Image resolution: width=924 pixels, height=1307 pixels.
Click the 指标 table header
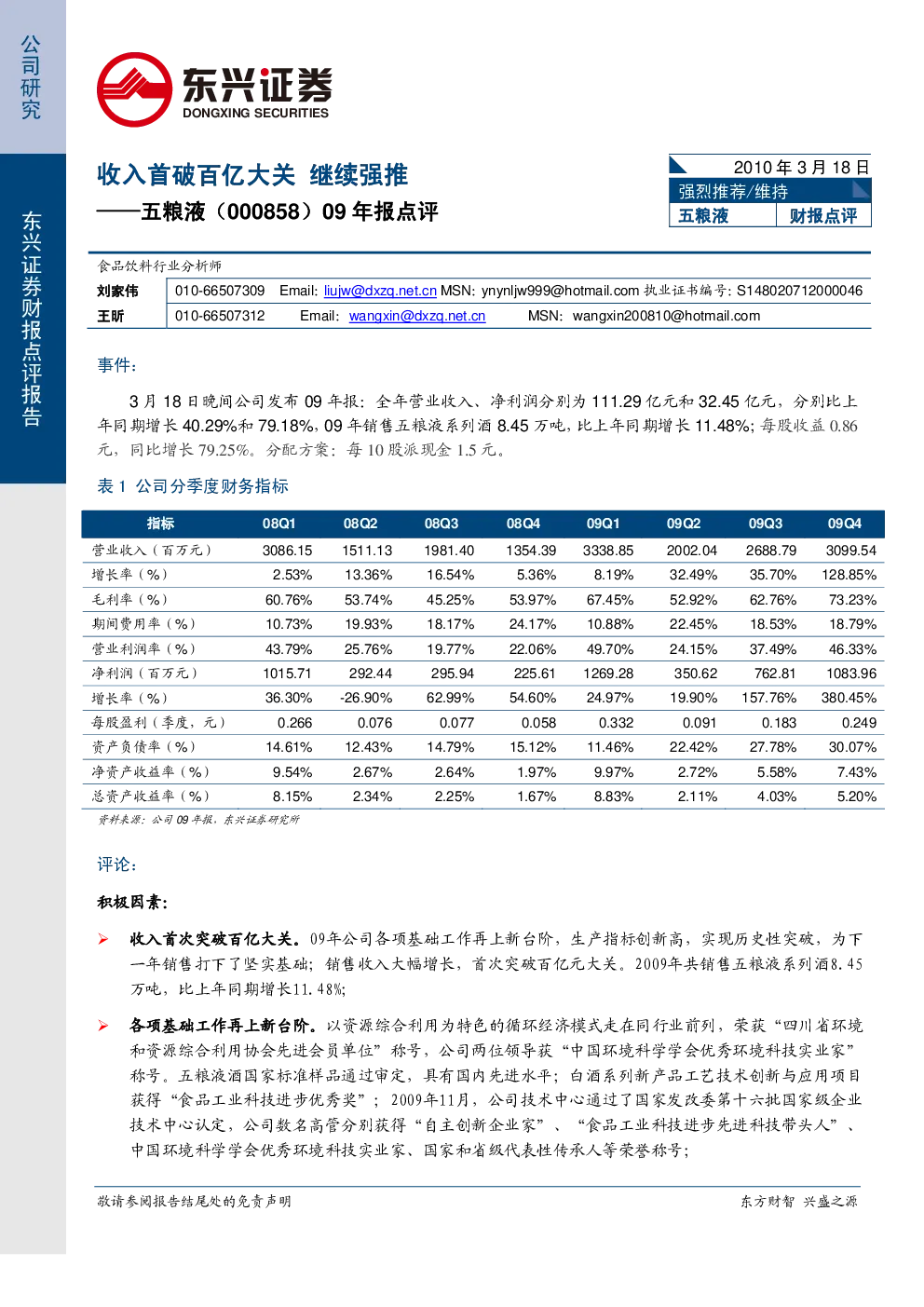point(160,524)
